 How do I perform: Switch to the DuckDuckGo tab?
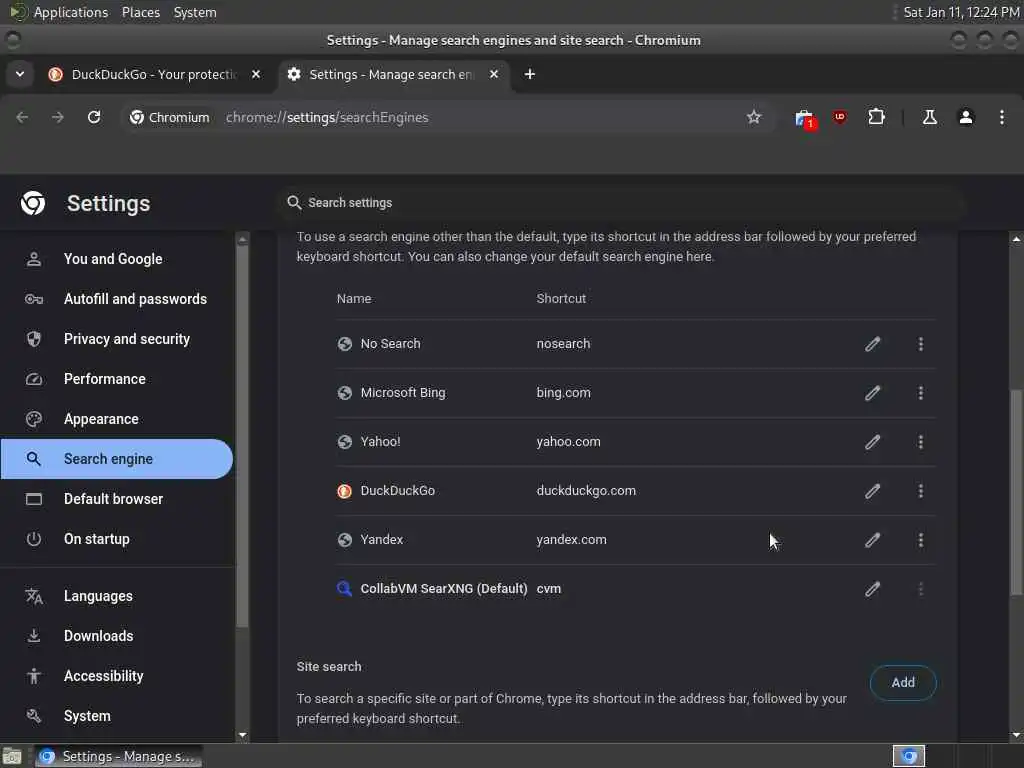tap(155, 74)
